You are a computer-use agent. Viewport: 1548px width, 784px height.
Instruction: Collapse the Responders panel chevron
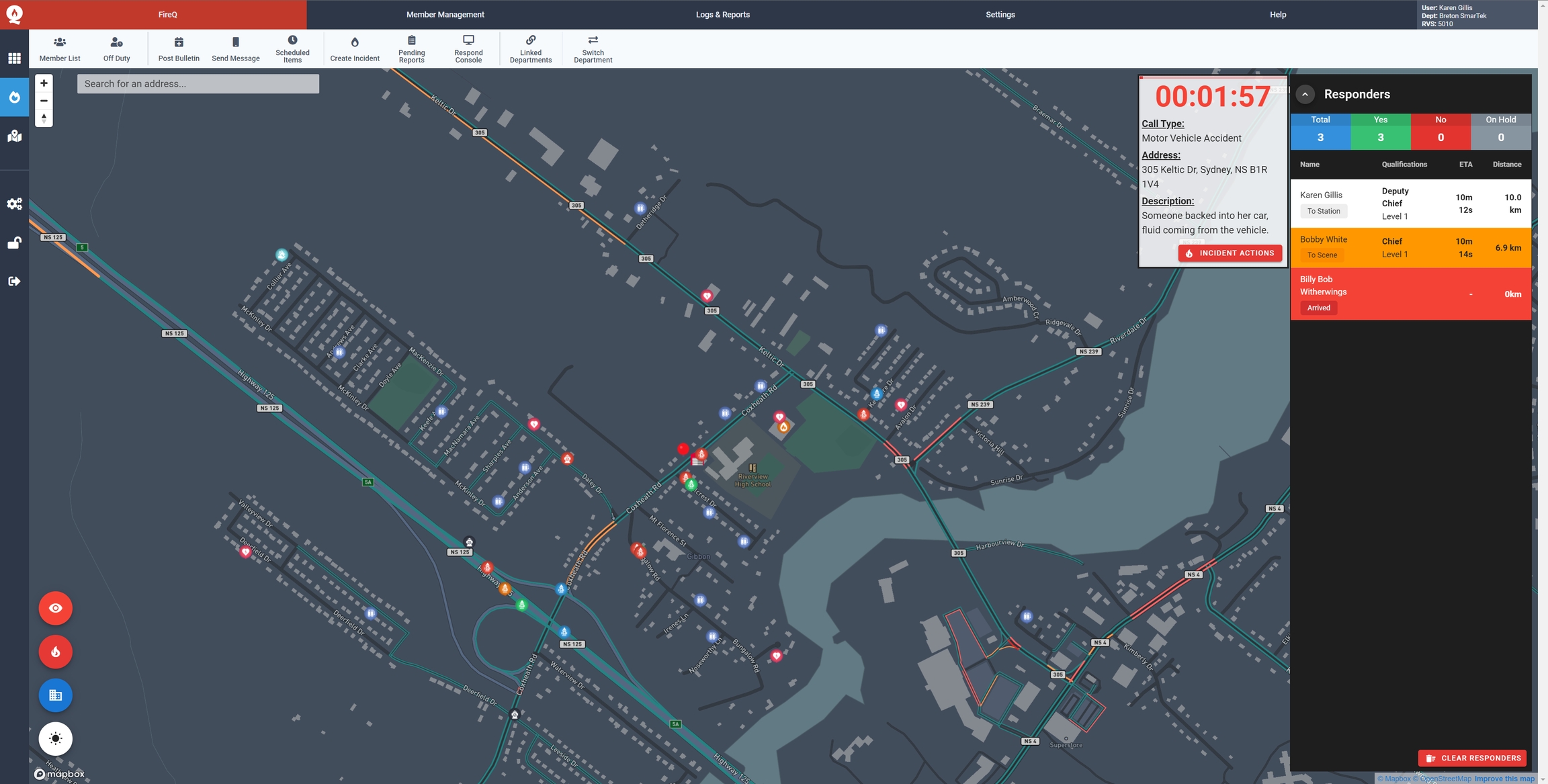[x=1305, y=94]
